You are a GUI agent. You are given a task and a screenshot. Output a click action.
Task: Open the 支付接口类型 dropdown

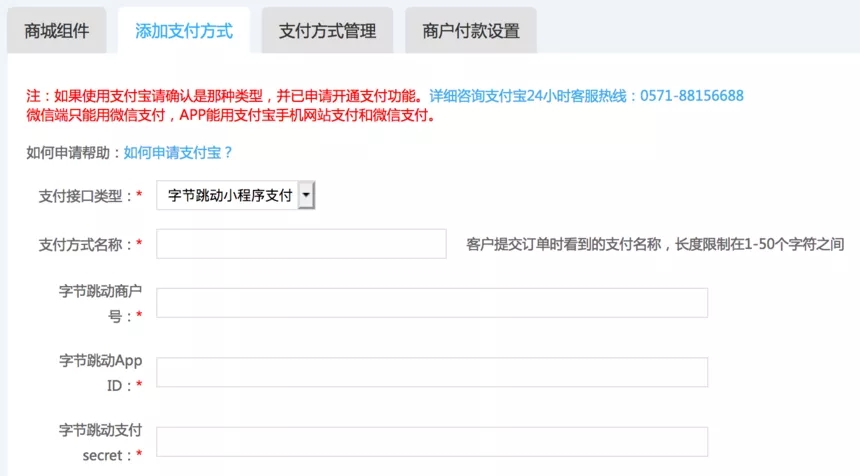[x=235, y=195]
